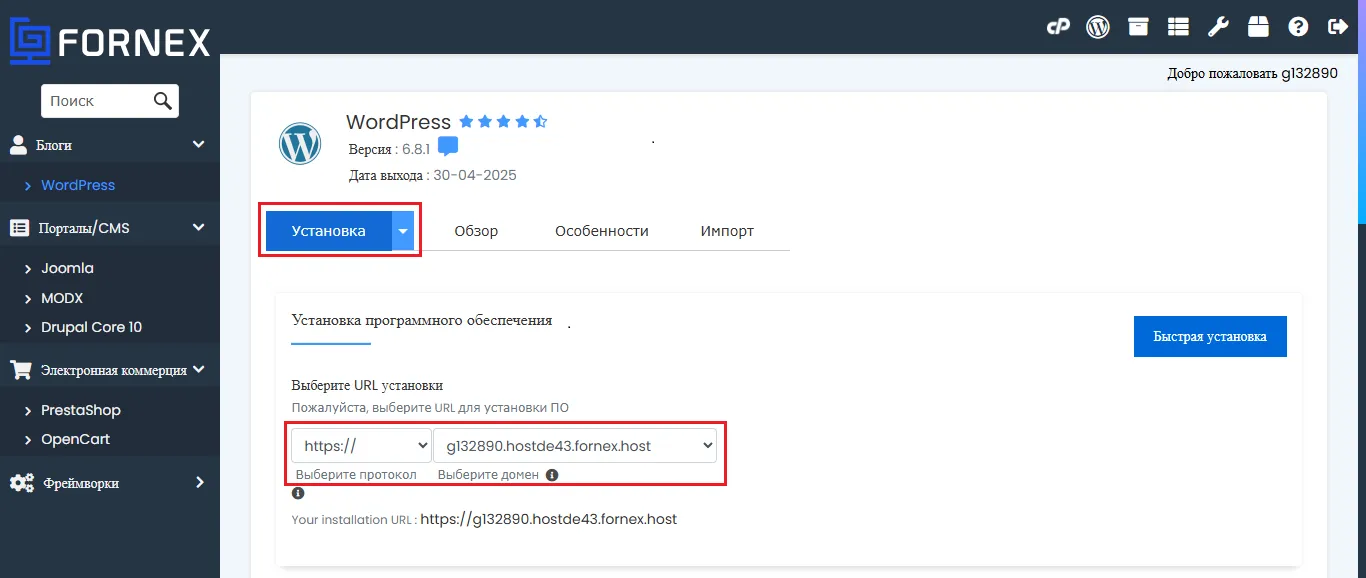Click the Установка tab button
Image resolution: width=1366 pixels, height=578 pixels.
(328, 231)
